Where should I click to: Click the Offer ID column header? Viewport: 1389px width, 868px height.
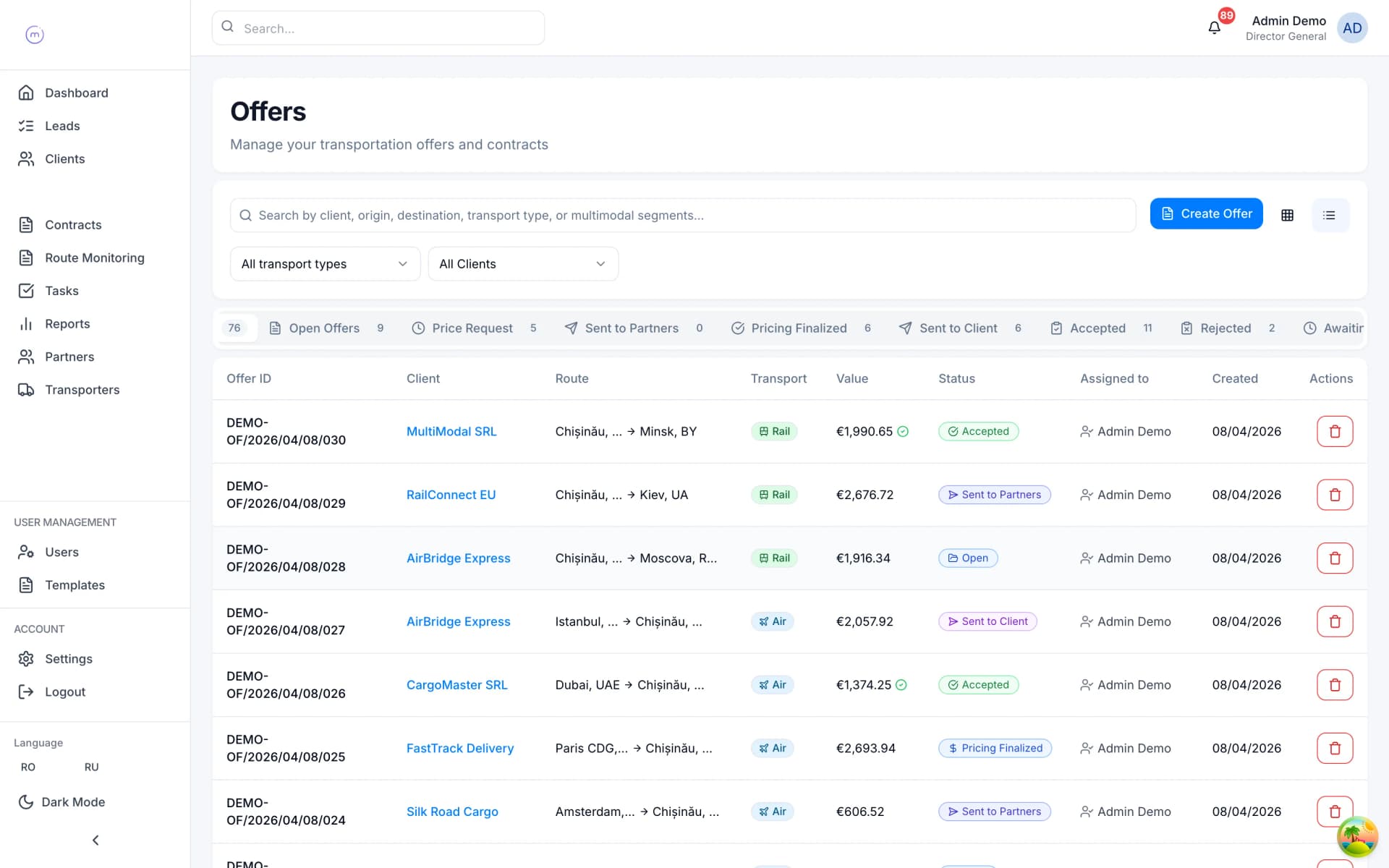click(249, 379)
